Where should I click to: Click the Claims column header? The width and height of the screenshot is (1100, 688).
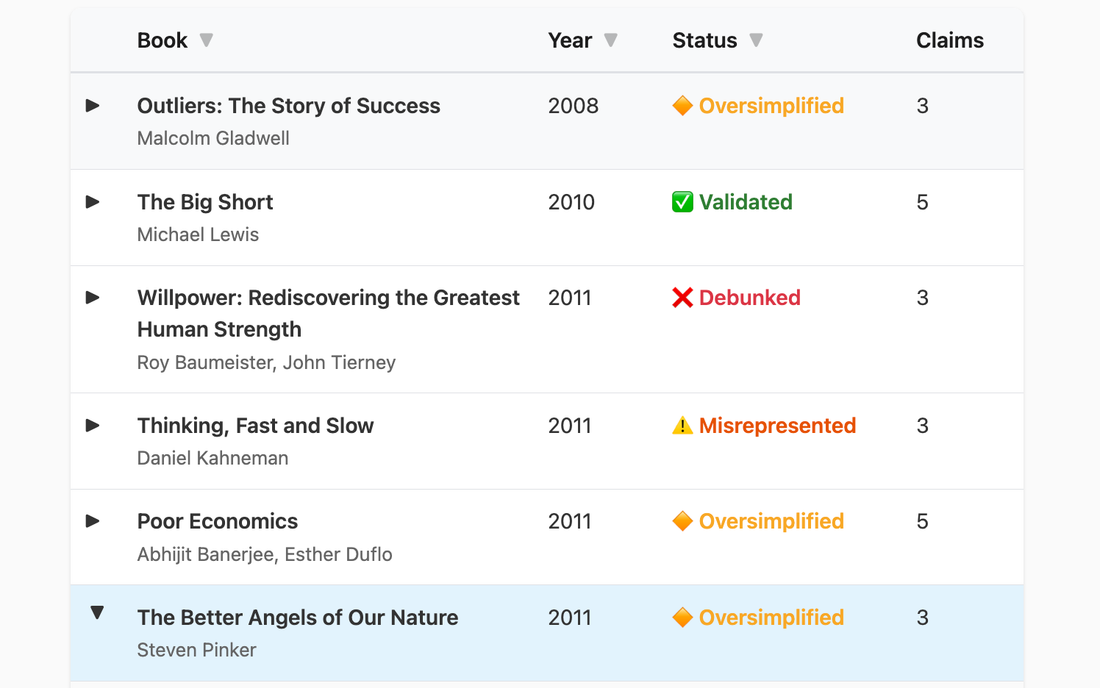pyautogui.click(x=949, y=41)
